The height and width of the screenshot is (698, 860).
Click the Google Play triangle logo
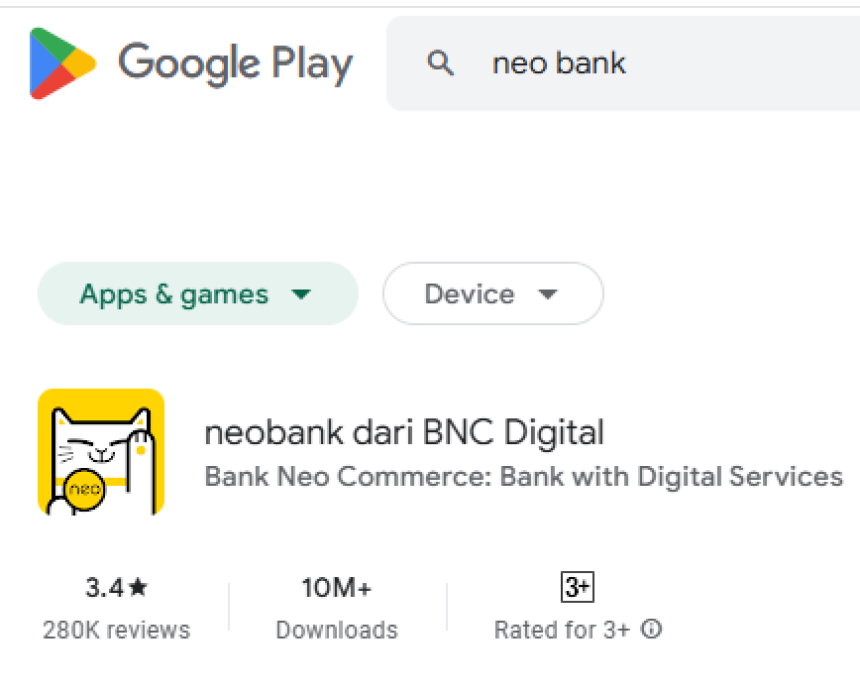[62, 64]
